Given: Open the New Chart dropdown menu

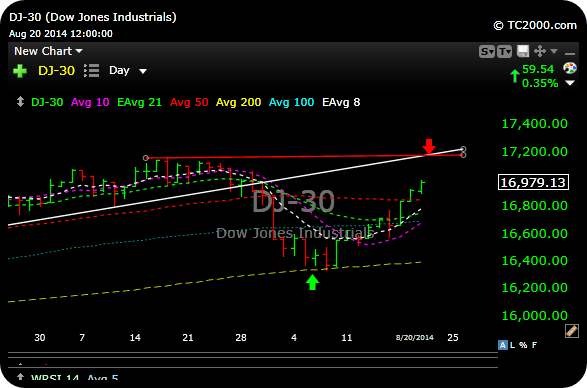Looking at the screenshot, I should 48,51.
